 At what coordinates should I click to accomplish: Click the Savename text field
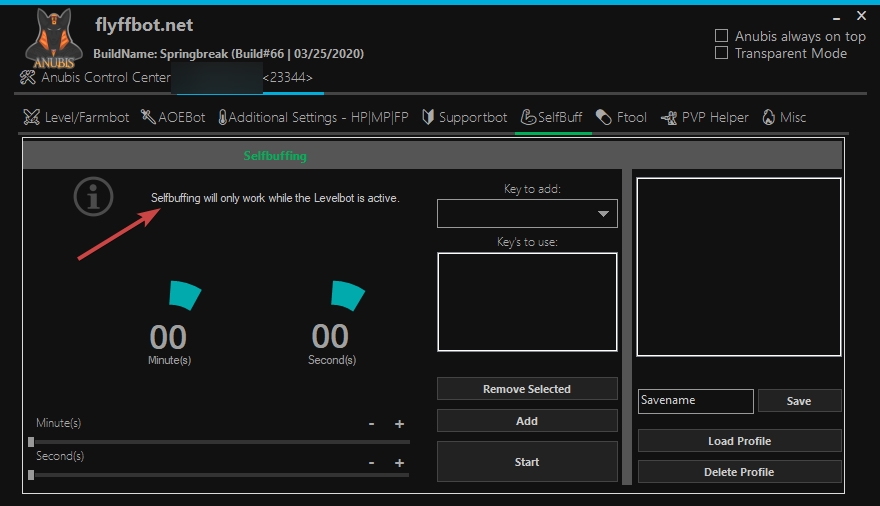pyautogui.click(x=695, y=401)
